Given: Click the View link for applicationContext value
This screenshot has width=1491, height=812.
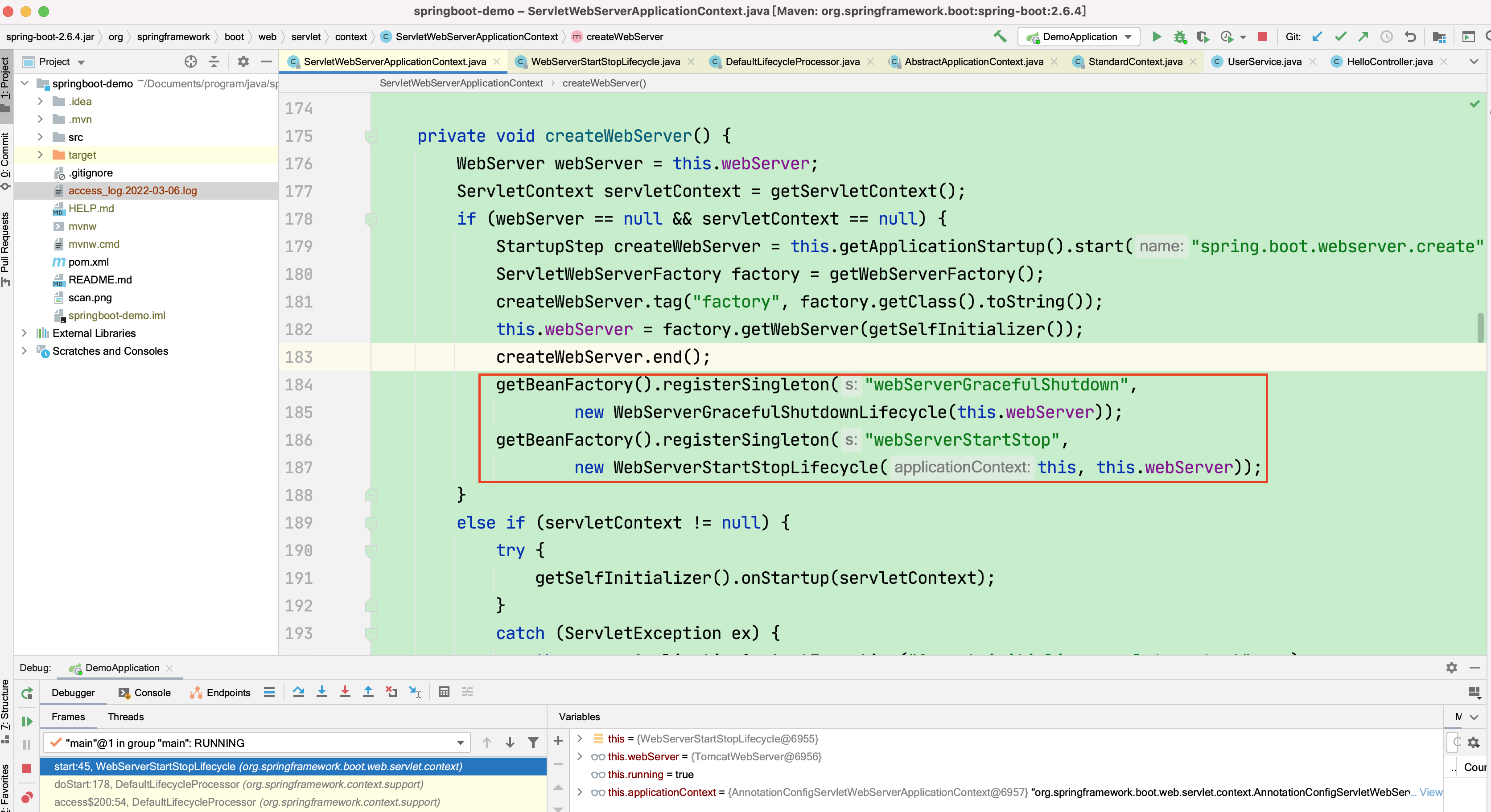Looking at the screenshot, I should point(1431,792).
